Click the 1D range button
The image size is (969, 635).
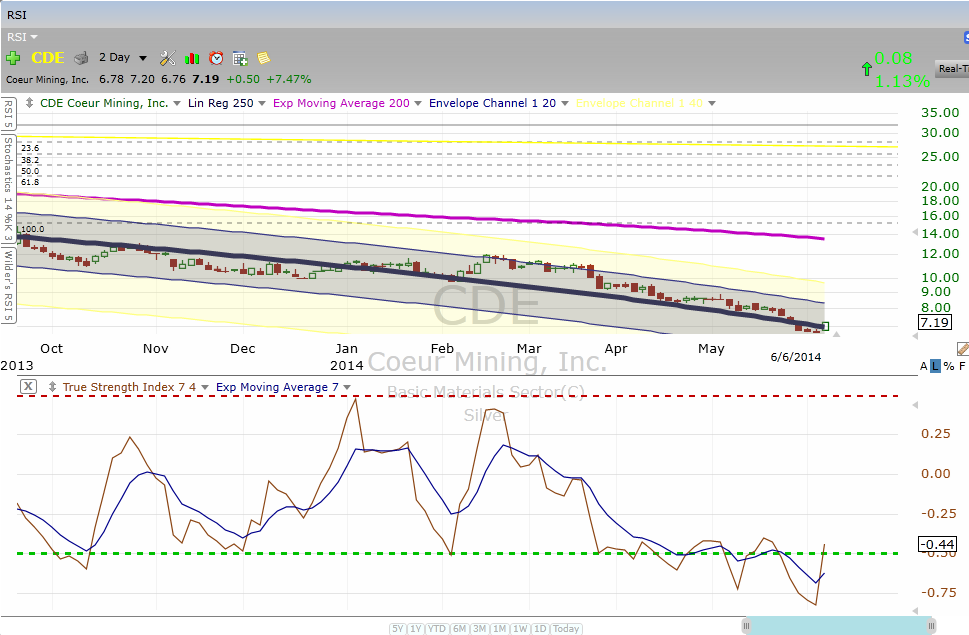(x=540, y=629)
